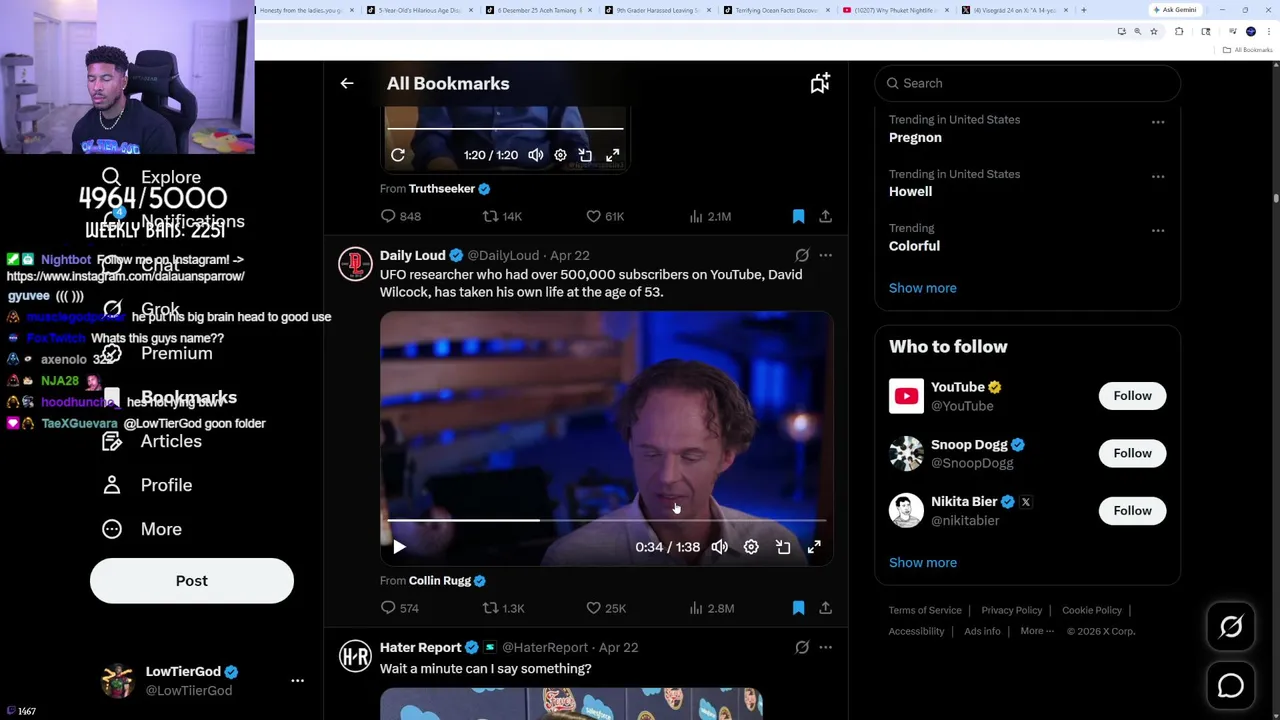Open Premium in sidebar

click(x=160, y=353)
